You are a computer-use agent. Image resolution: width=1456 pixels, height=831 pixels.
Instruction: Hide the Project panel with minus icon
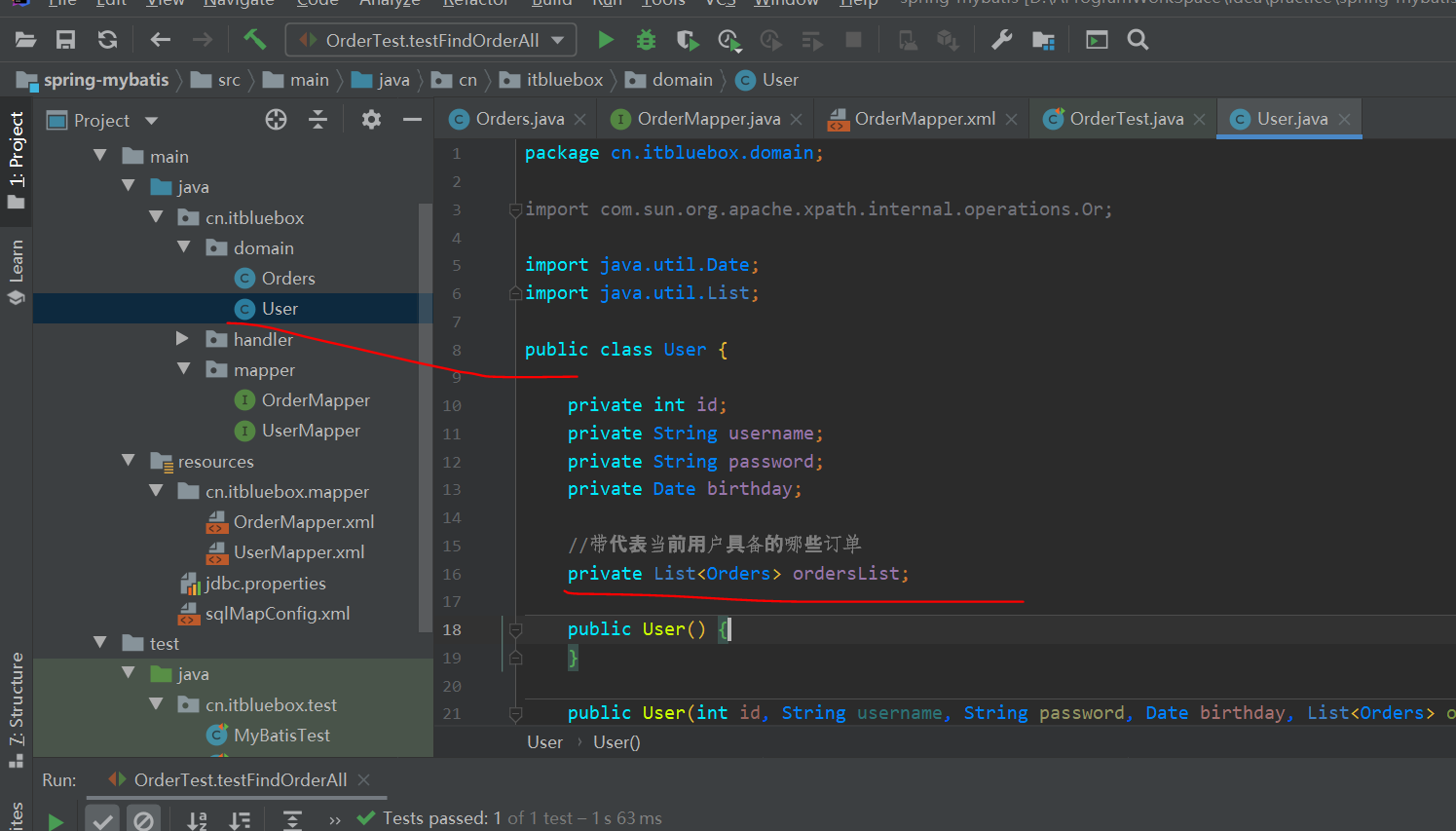(412, 120)
